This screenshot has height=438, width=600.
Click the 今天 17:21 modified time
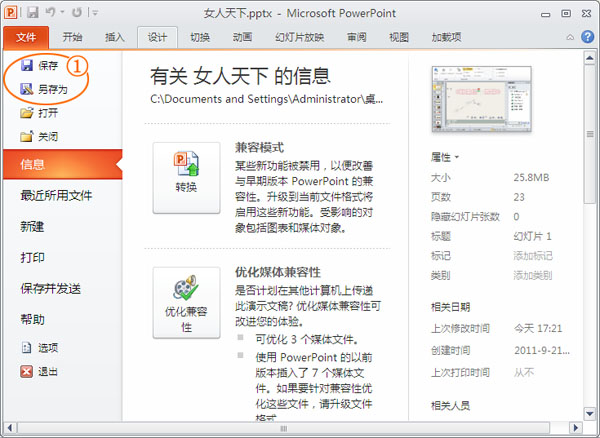click(x=538, y=329)
